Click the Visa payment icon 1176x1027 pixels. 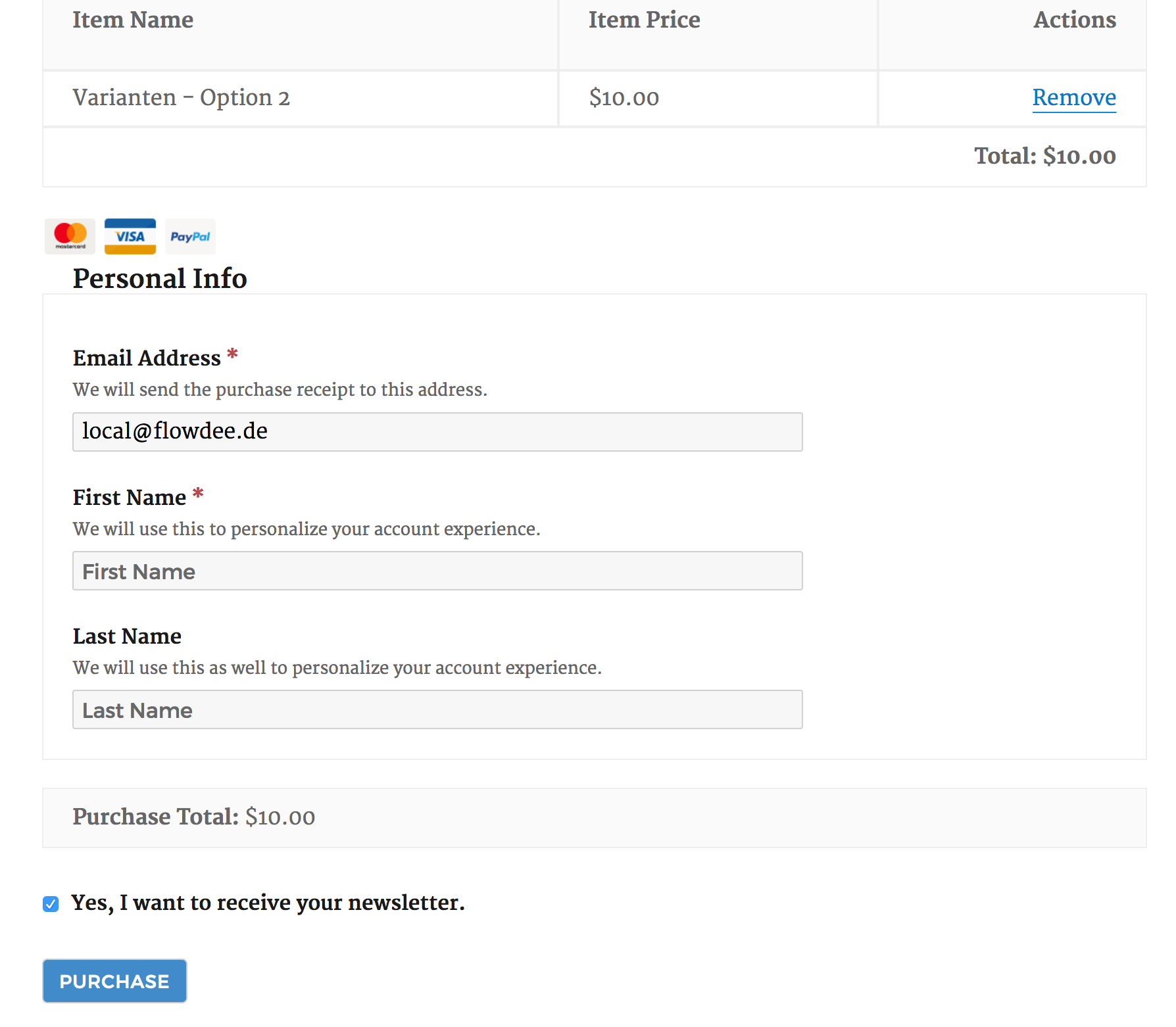130,237
